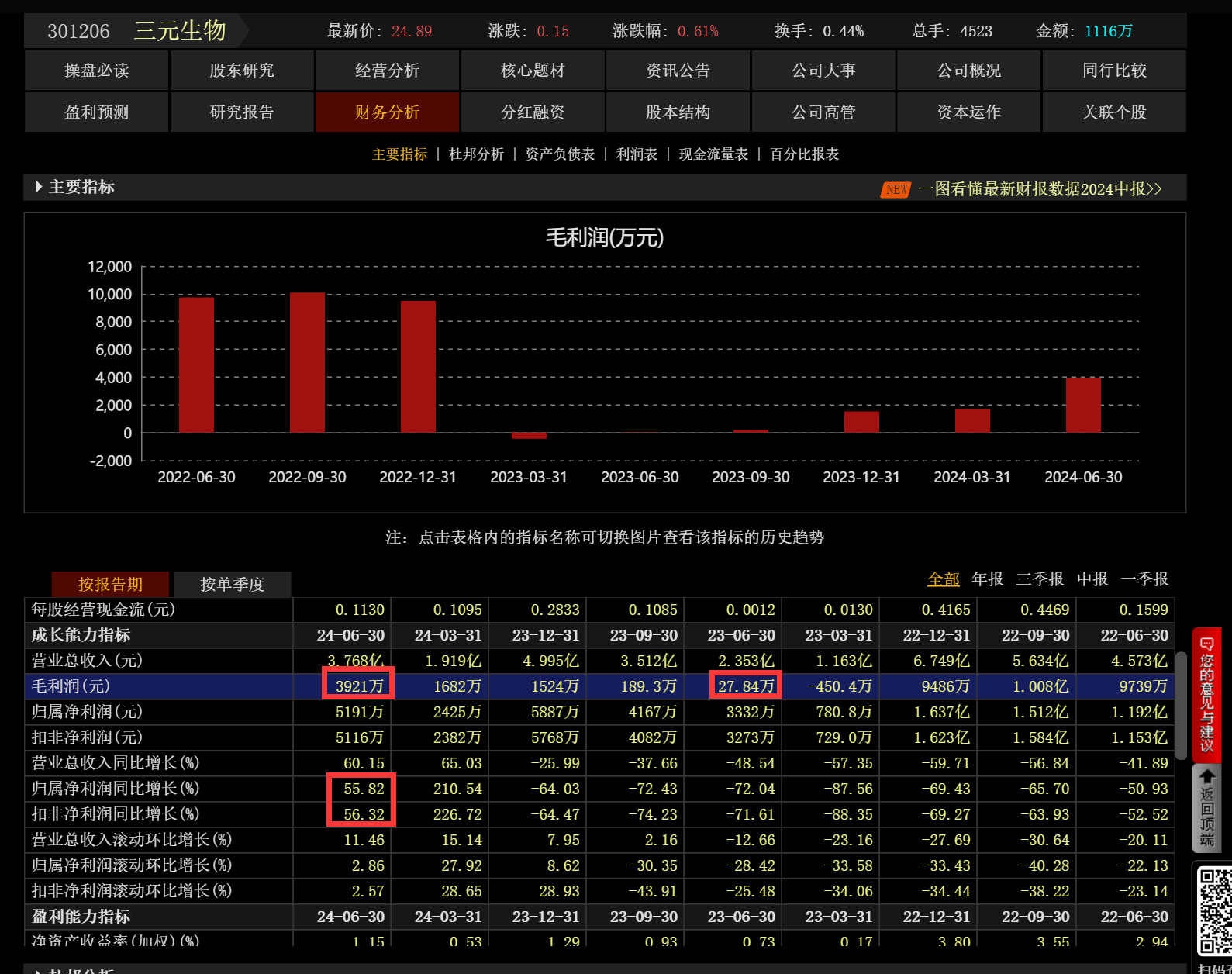Filter reports by 年报
Image resolution: width=1232 pixels, height=974 pixels.
click(x=987, y=579)
